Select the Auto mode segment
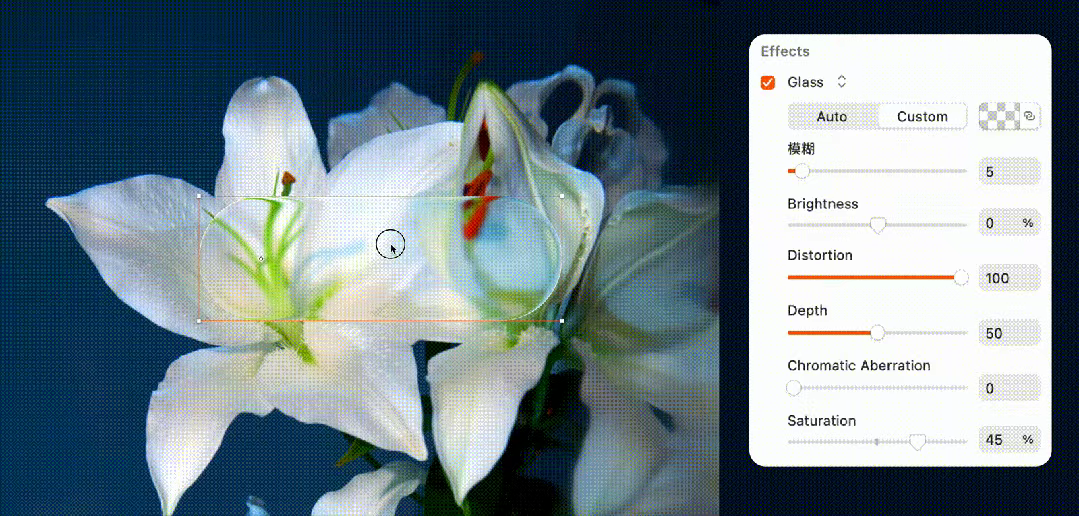1079x516 pixels. tap(832, 117)
